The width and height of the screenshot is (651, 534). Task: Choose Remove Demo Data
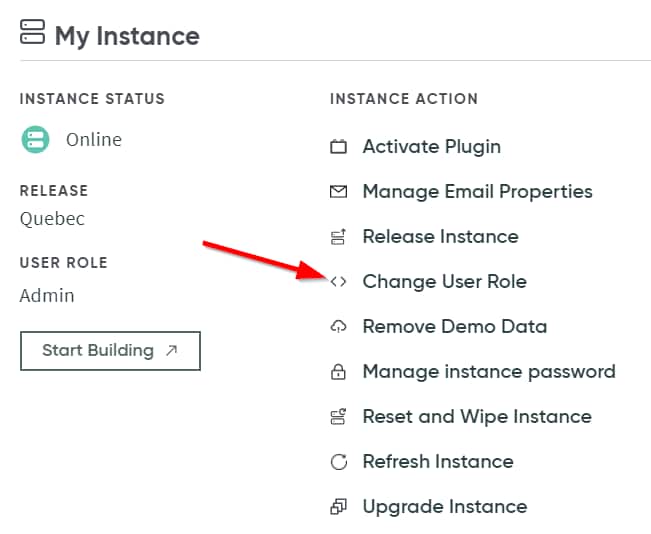point(454,327)
